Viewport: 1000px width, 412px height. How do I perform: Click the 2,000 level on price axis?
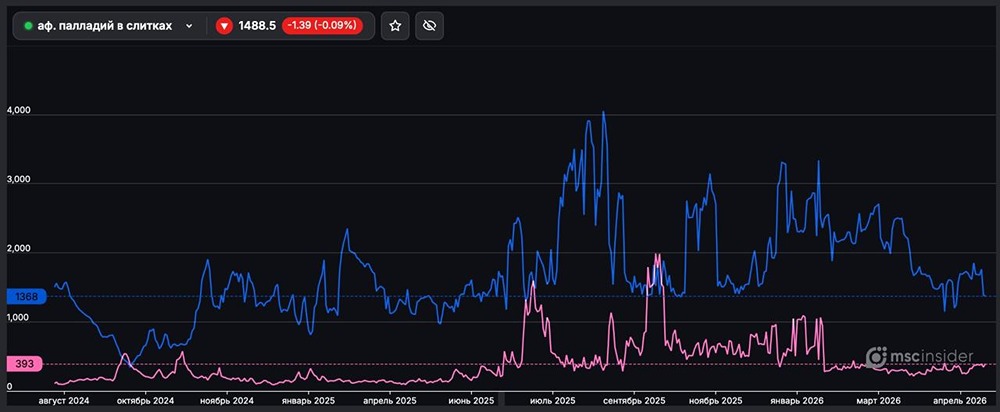tap(20, 249)
